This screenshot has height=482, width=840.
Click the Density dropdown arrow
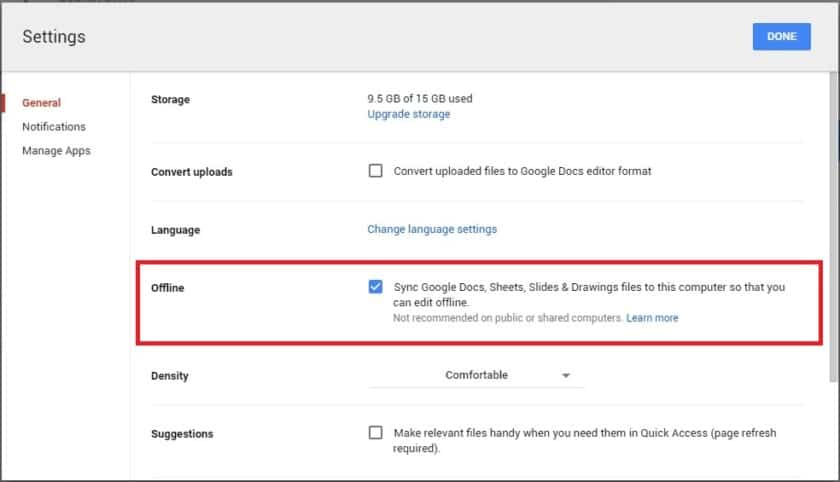coord(566,376)
